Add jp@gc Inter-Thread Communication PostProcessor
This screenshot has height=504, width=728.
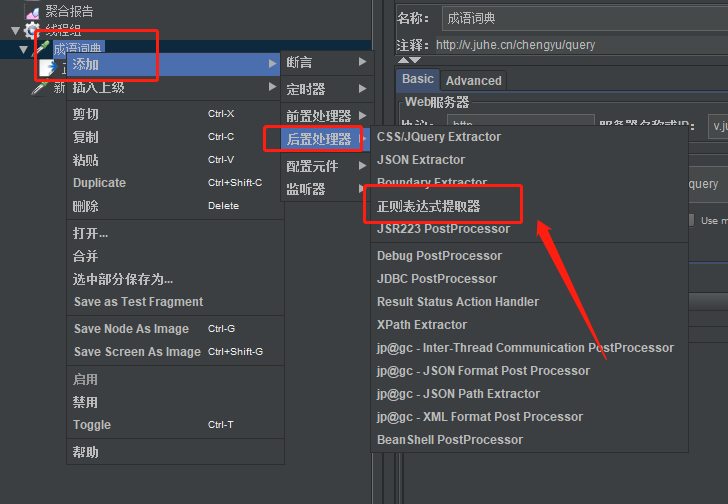529,348
